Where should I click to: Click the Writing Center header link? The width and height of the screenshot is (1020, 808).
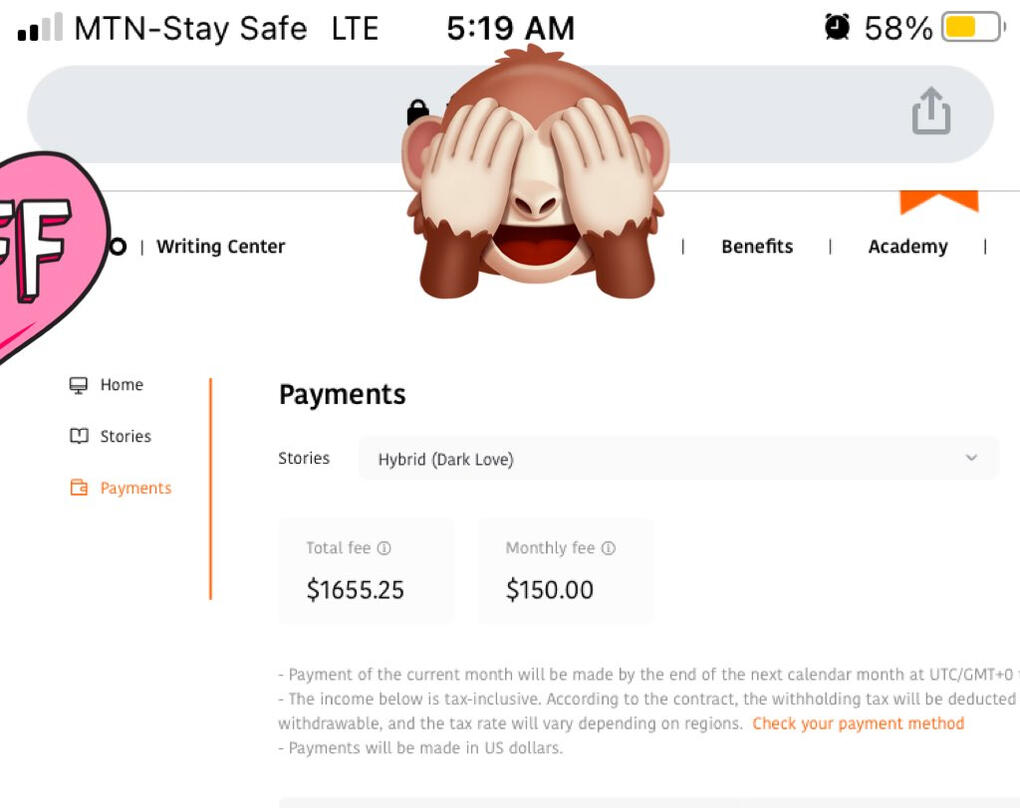point(221,247)
